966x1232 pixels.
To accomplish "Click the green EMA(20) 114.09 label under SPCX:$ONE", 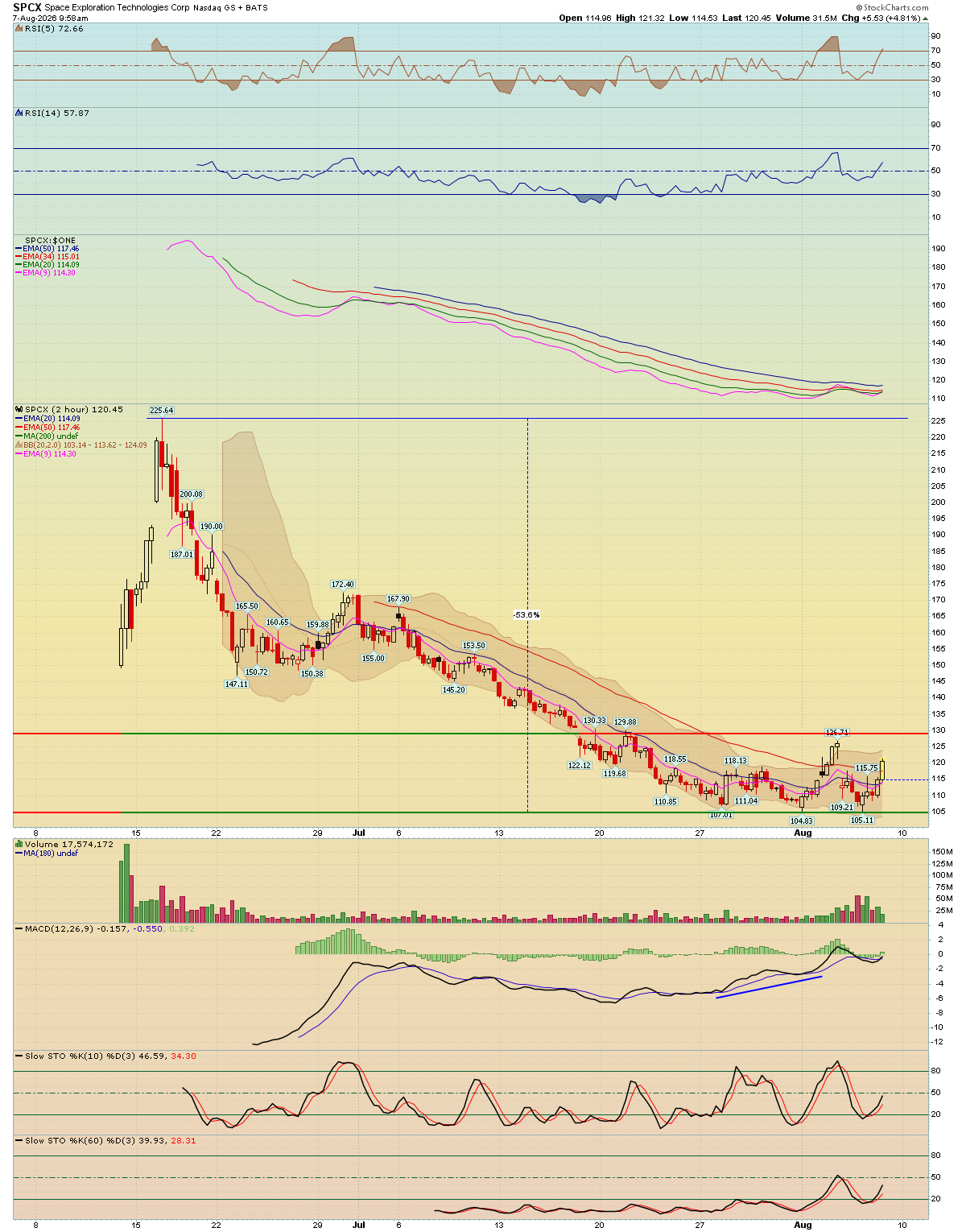I will click(51, 265).
